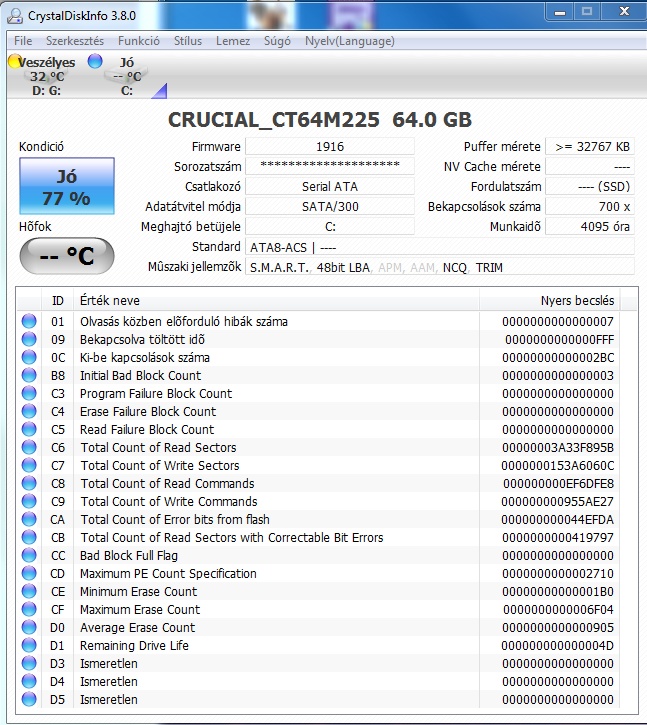Click the status orb for attribute CA
Viewport: 647px width, 725px height.
29,520
